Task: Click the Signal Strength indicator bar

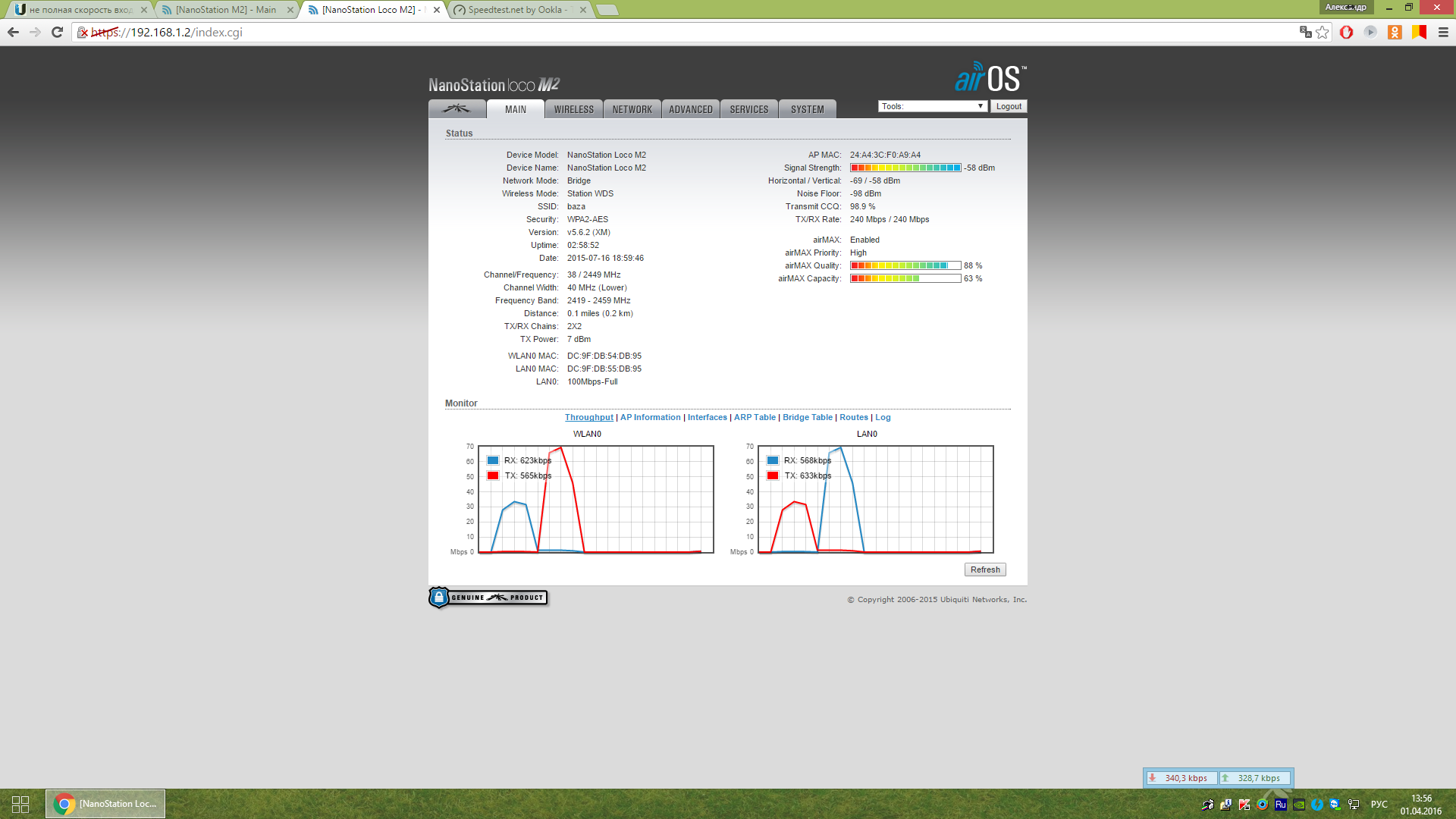Action: 905,168
